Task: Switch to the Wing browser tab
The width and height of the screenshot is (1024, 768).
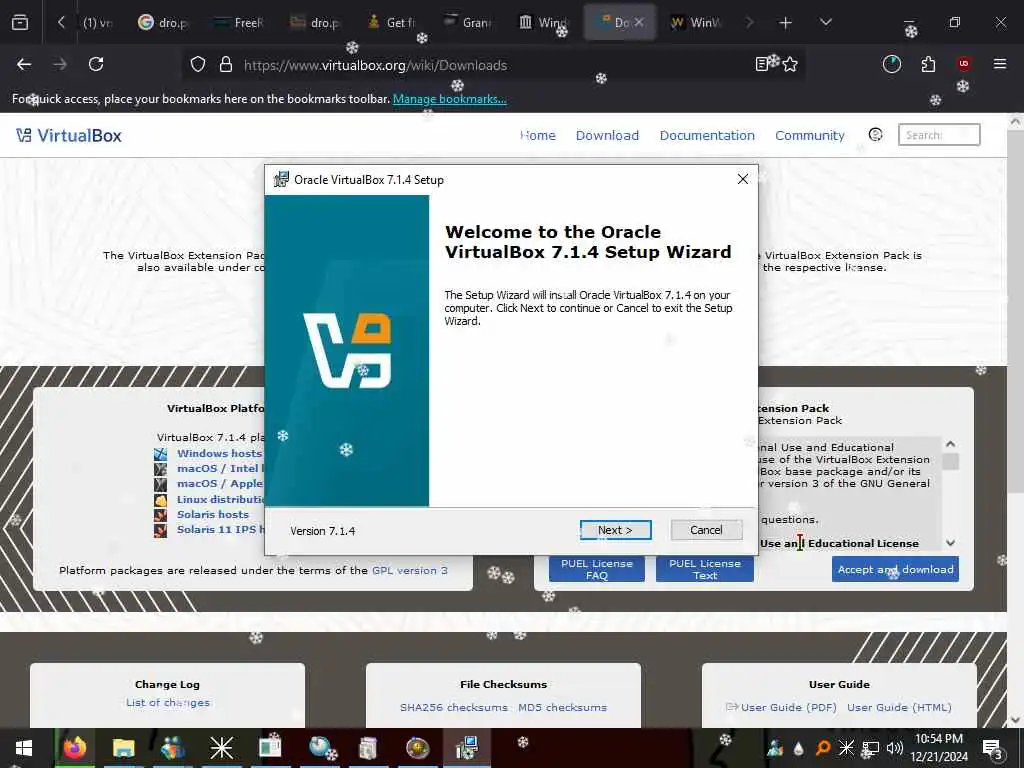Action: (543, 22)
